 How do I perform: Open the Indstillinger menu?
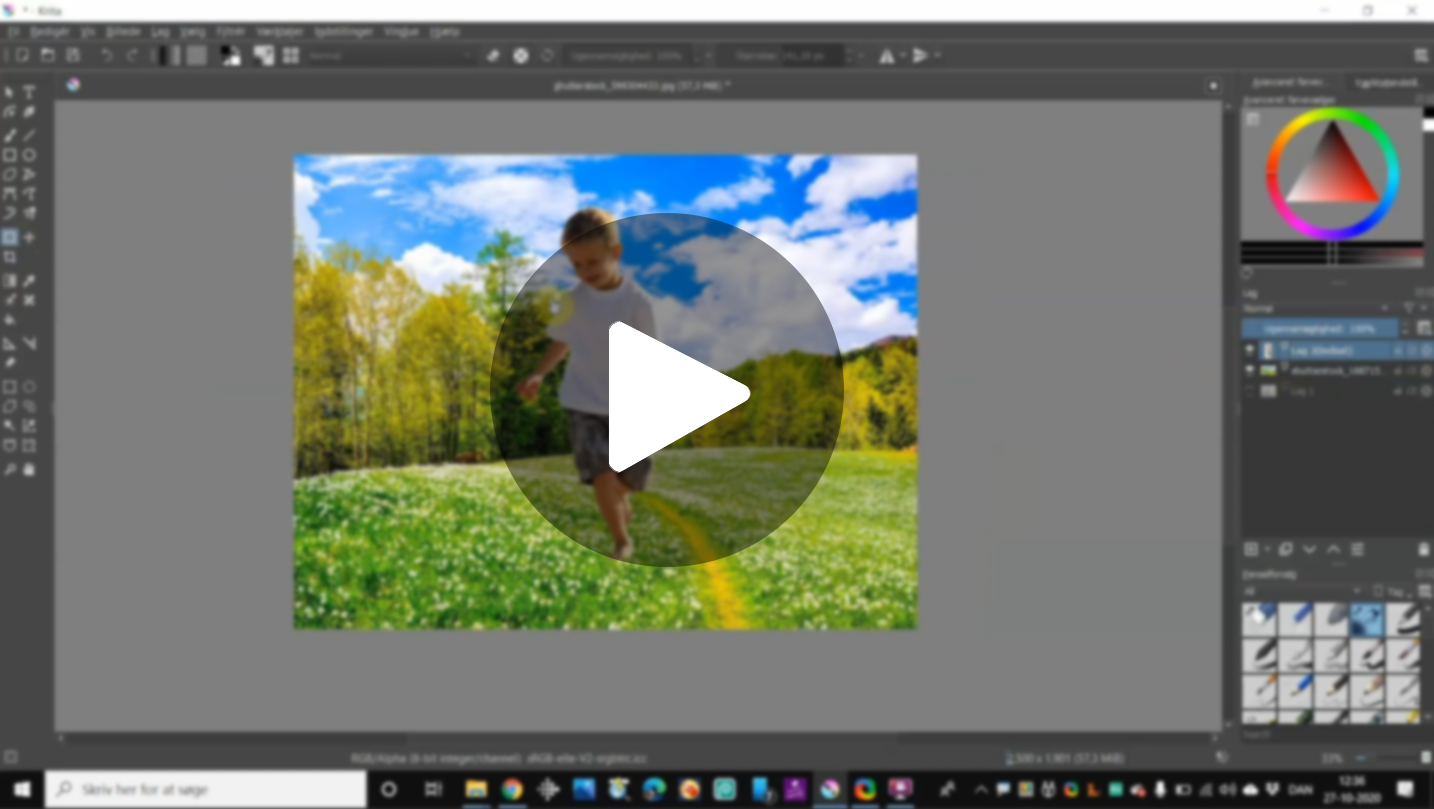tap(343, 31)
